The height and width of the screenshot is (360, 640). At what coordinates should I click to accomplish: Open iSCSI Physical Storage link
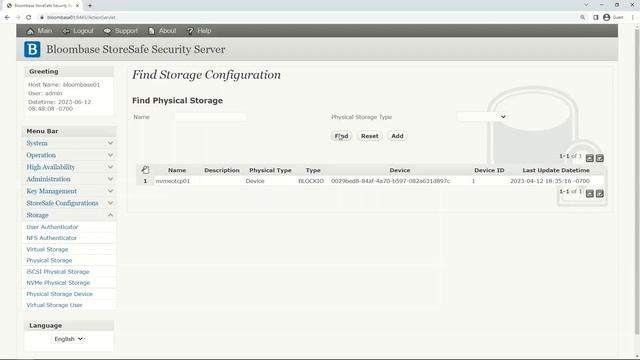tap(58, 272)
